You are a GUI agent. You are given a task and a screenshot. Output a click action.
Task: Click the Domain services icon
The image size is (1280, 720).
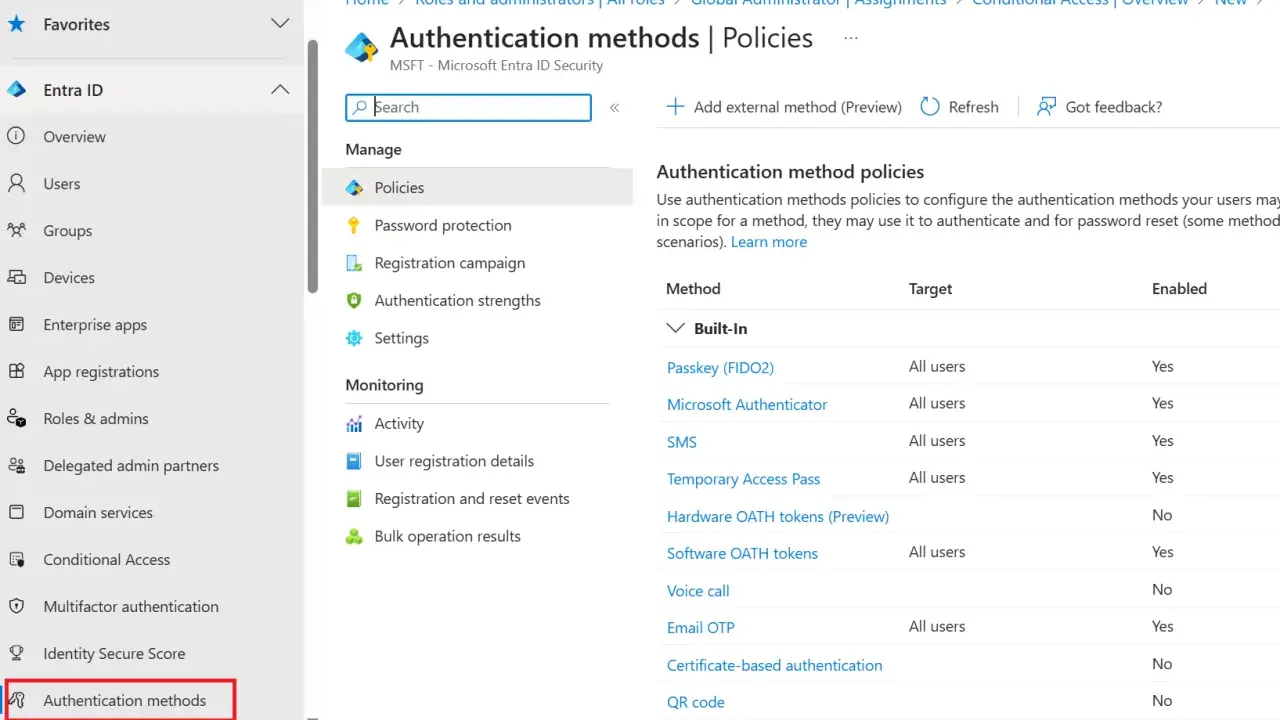click(16, 512)
